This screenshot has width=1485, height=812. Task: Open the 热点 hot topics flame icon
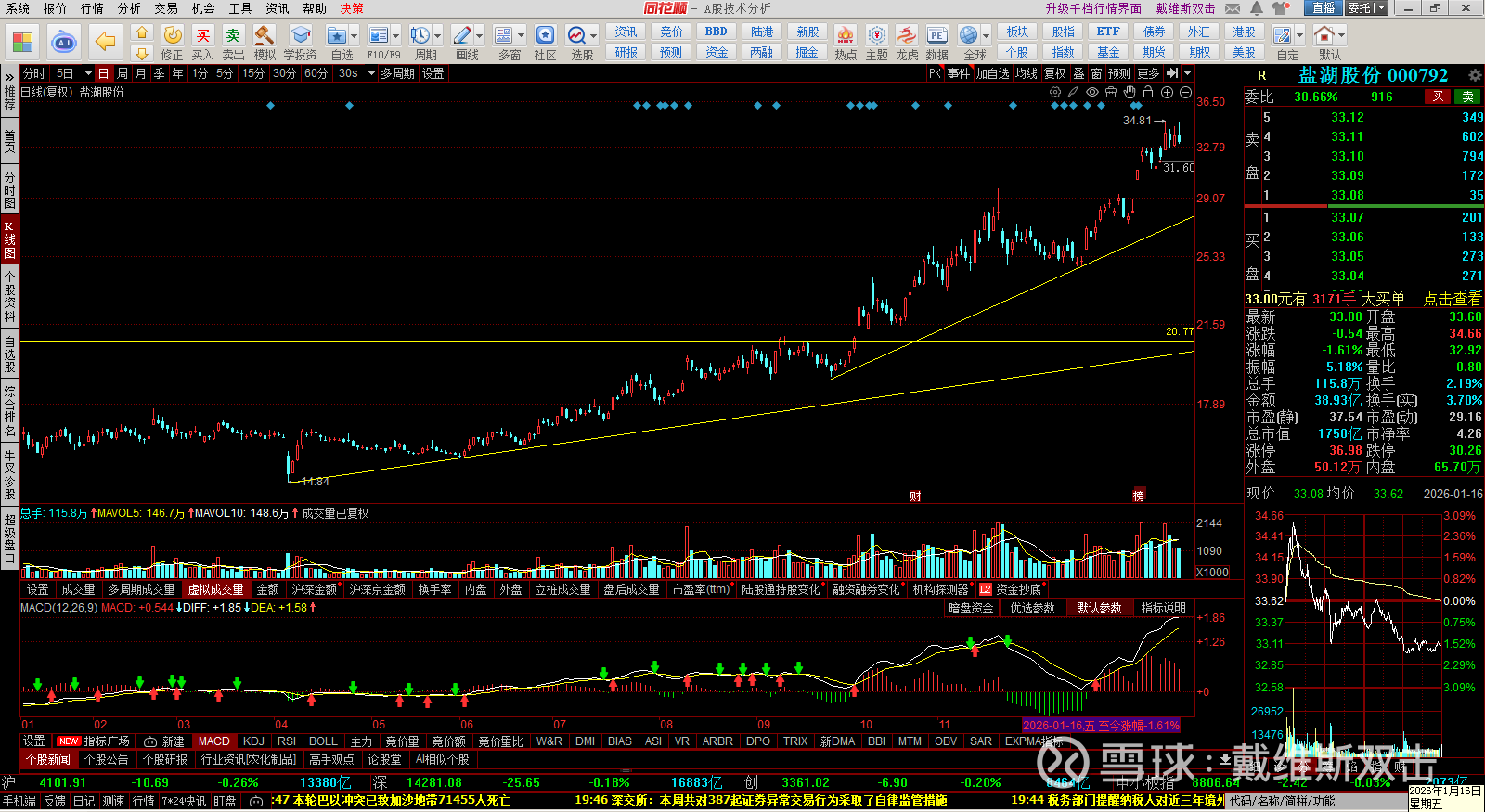click(845, 35)
